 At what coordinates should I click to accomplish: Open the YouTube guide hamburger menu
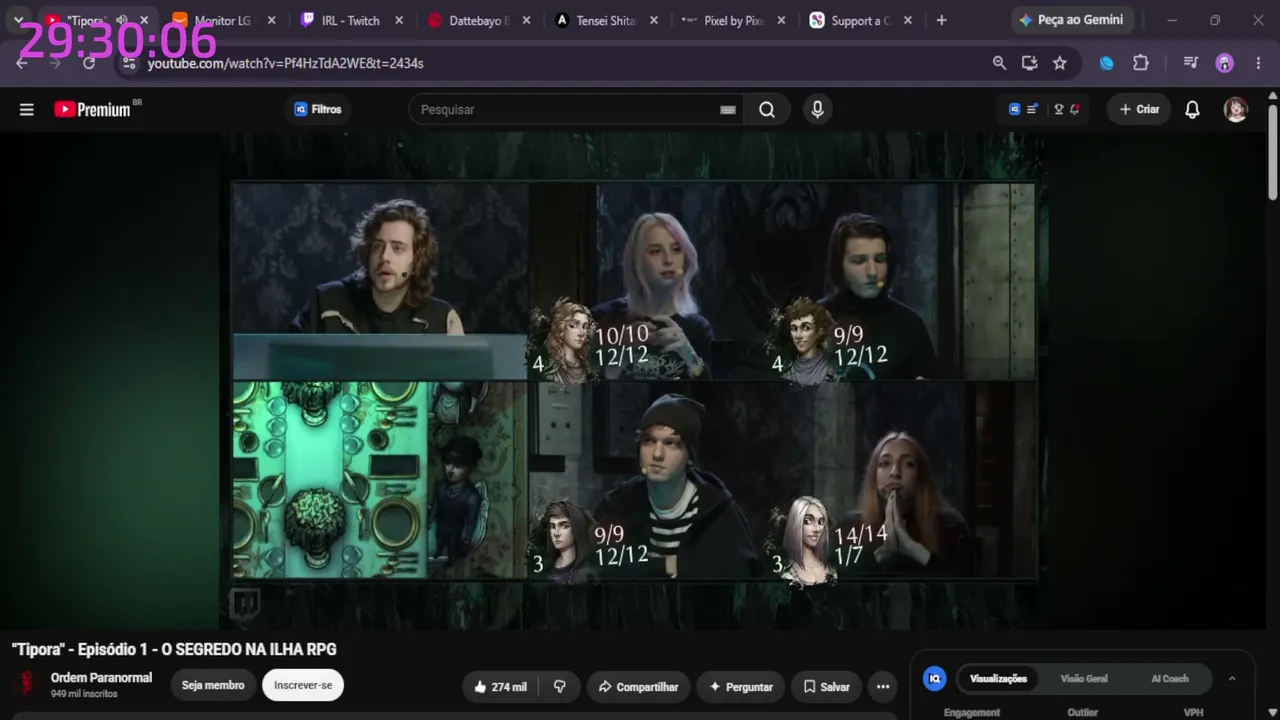click(27, 110)
